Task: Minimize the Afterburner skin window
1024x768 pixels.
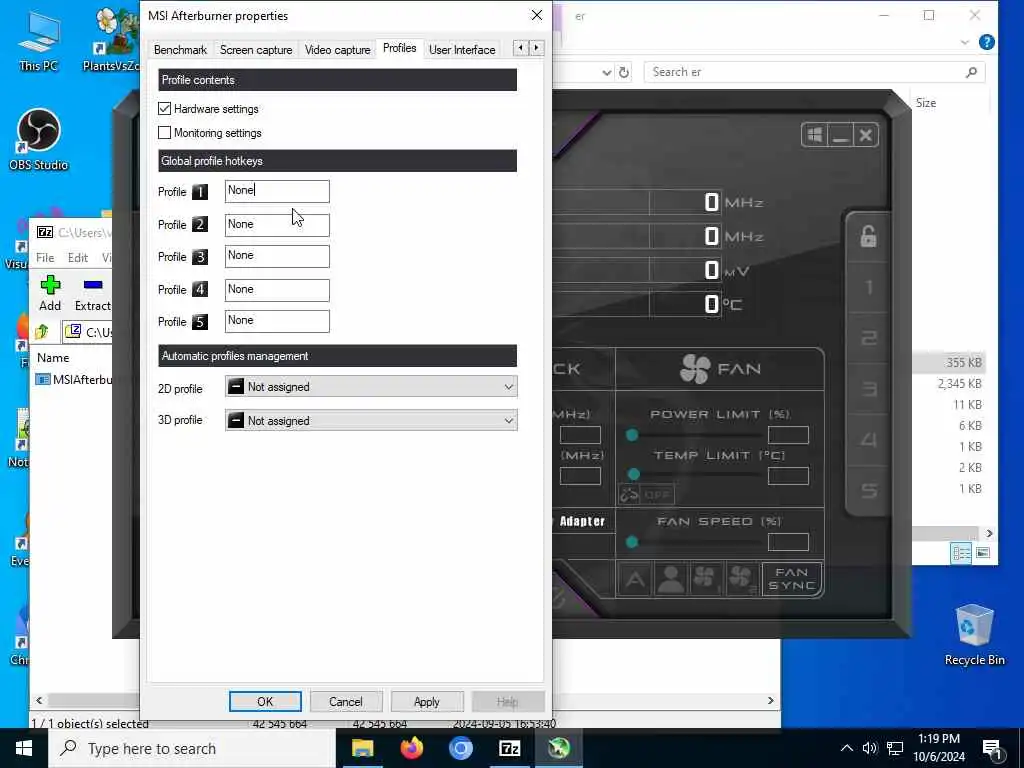Action: [840, 135]
